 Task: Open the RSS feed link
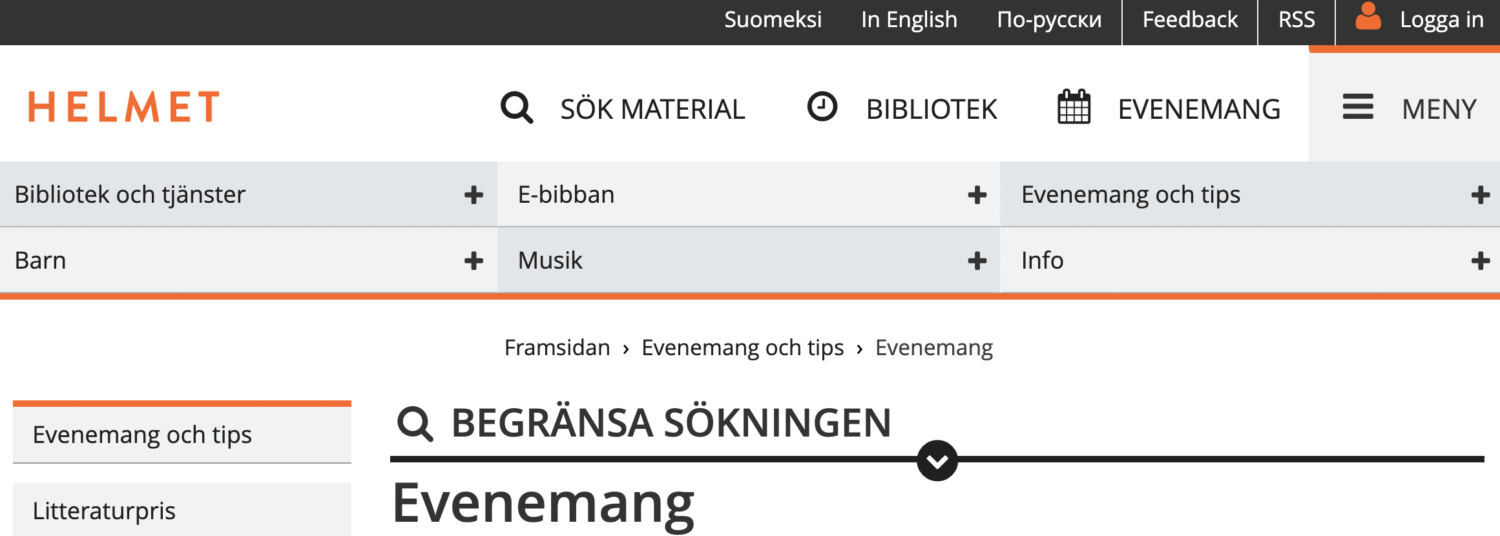pos(1297,20)
